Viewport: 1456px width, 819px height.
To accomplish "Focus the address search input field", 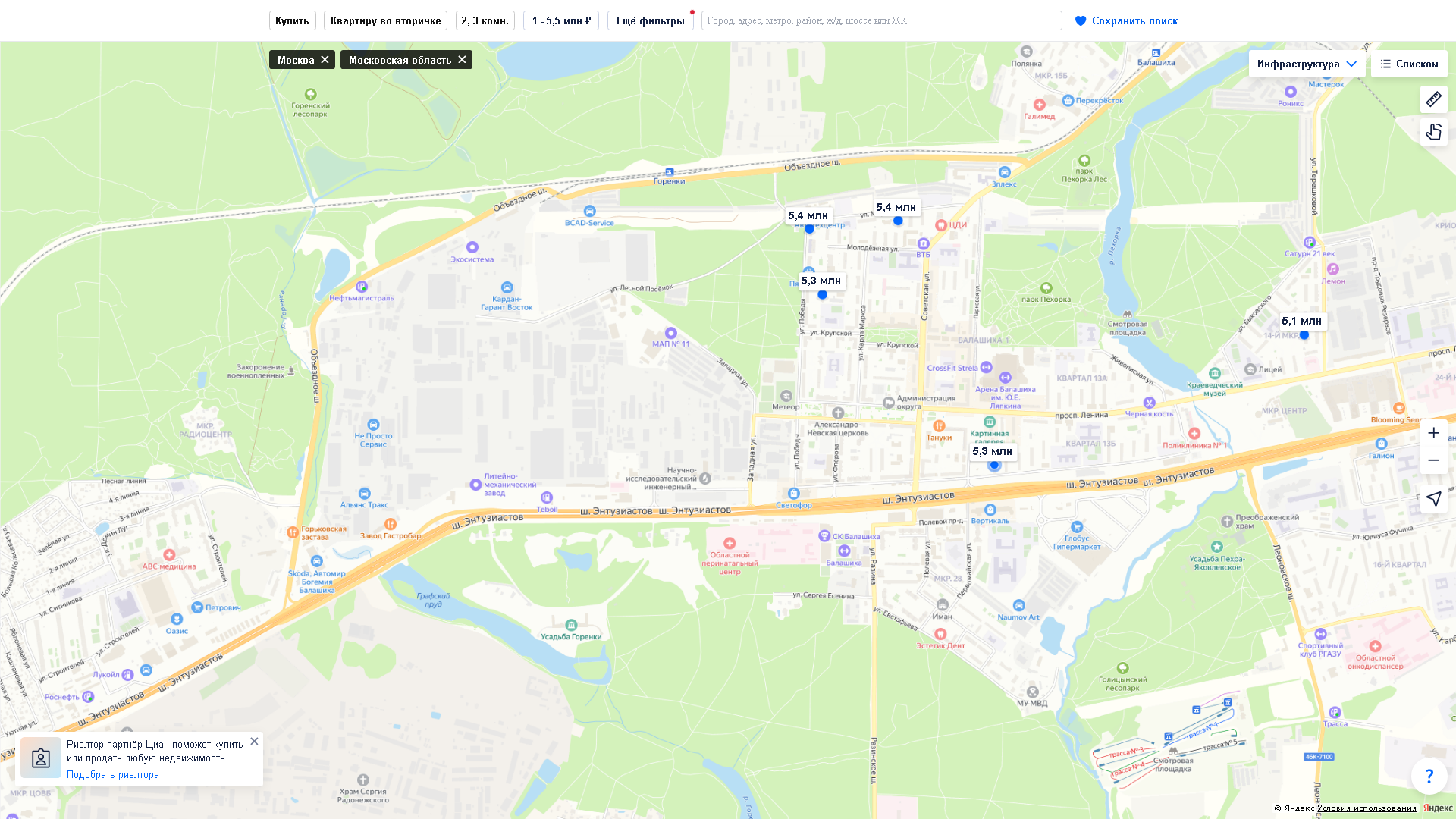I will tap(880, 20).
